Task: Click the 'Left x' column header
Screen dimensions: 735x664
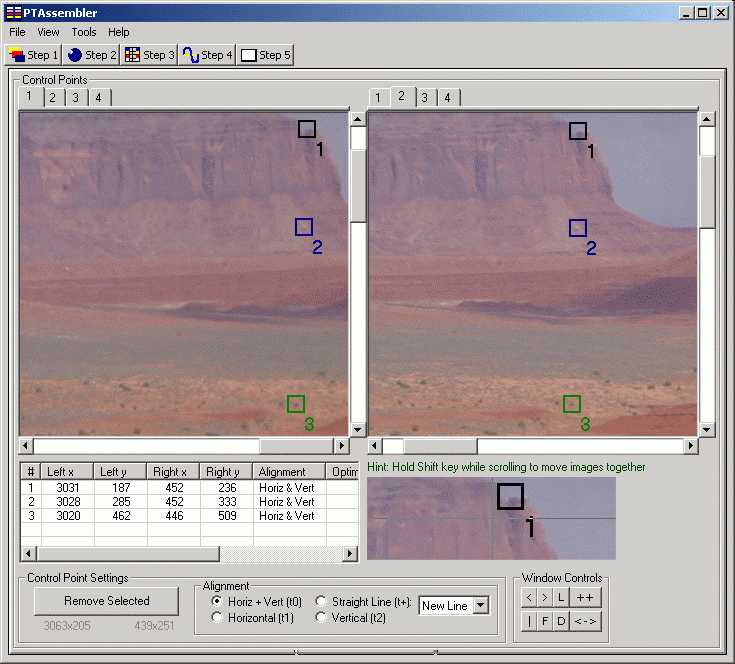Action: tap(68, 471)
